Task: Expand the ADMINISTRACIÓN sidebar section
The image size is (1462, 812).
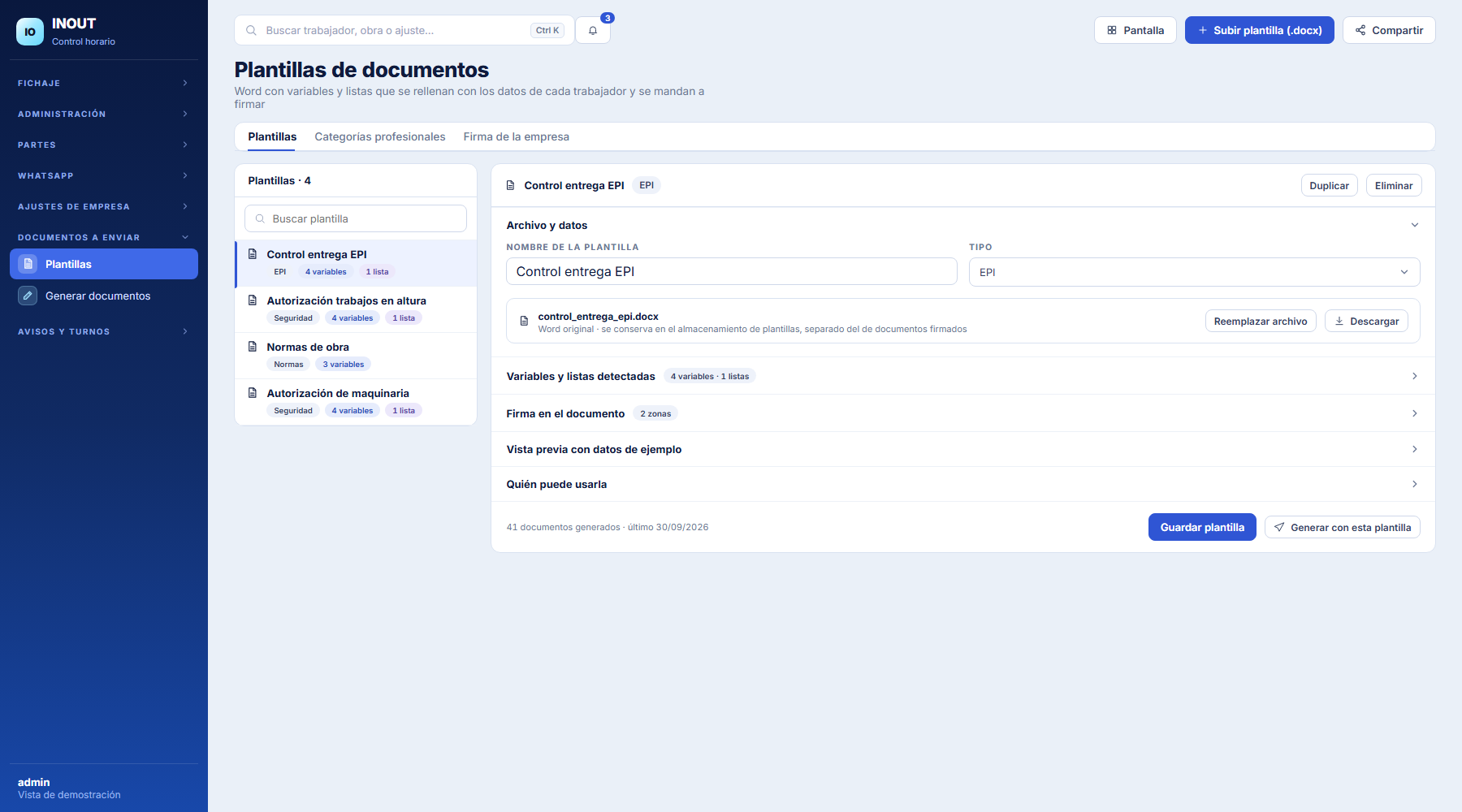Action: coord(104,114)
